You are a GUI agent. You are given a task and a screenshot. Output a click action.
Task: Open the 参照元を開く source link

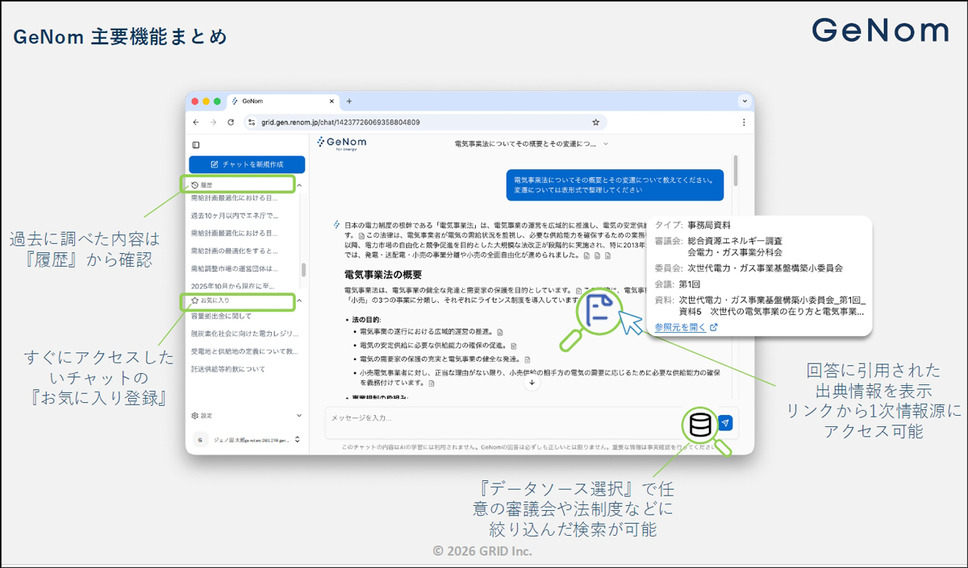point(685,326)
